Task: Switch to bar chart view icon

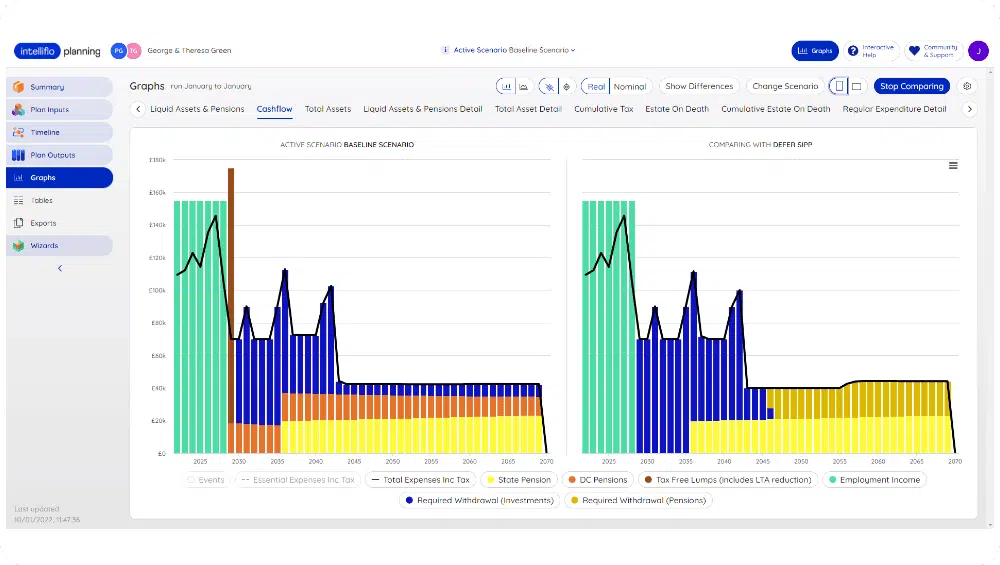Action: pyautogui.click(x=506, y=86)
